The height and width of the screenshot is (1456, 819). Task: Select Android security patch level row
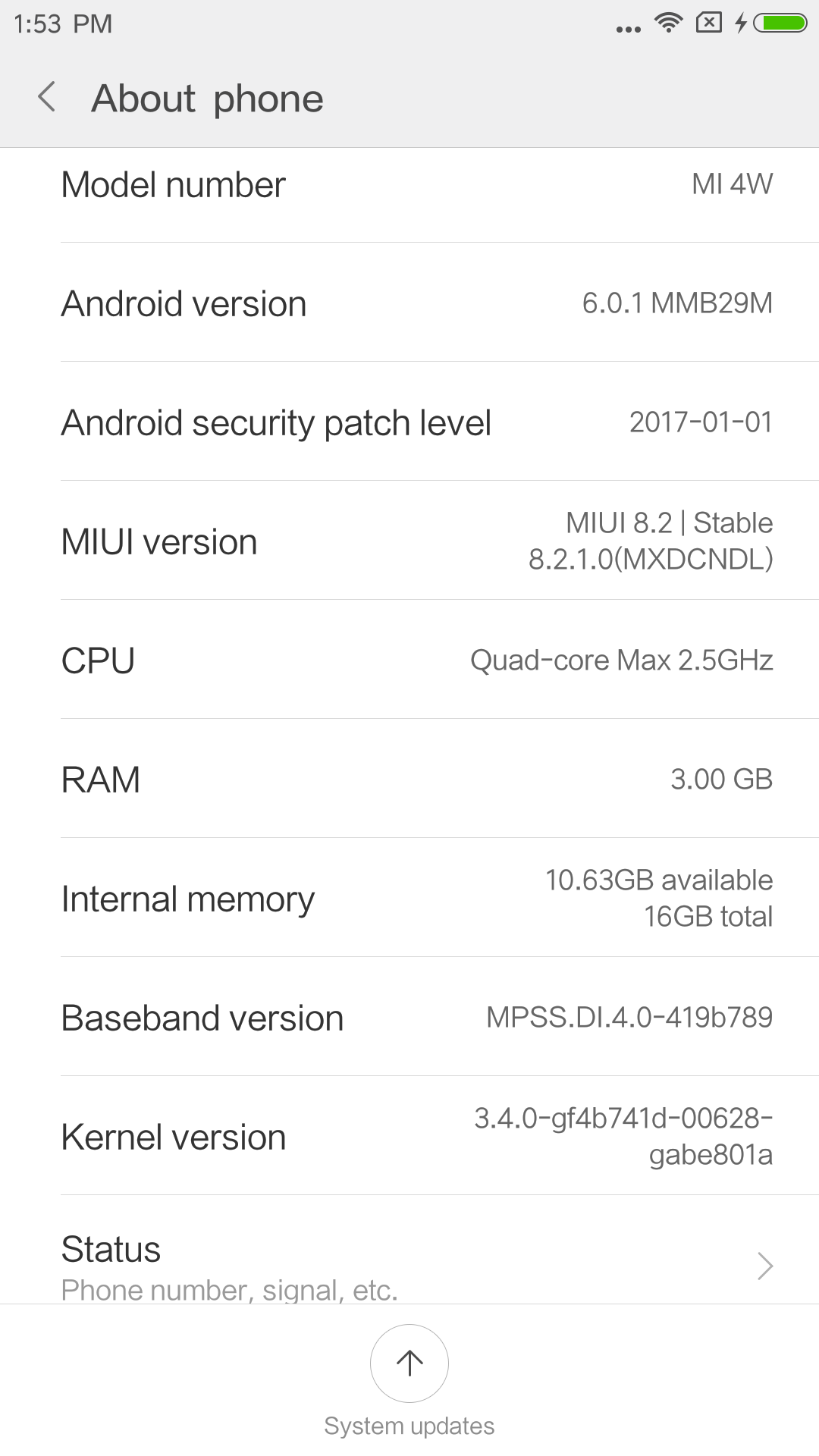pyautogui.click(x=409, y=422)
